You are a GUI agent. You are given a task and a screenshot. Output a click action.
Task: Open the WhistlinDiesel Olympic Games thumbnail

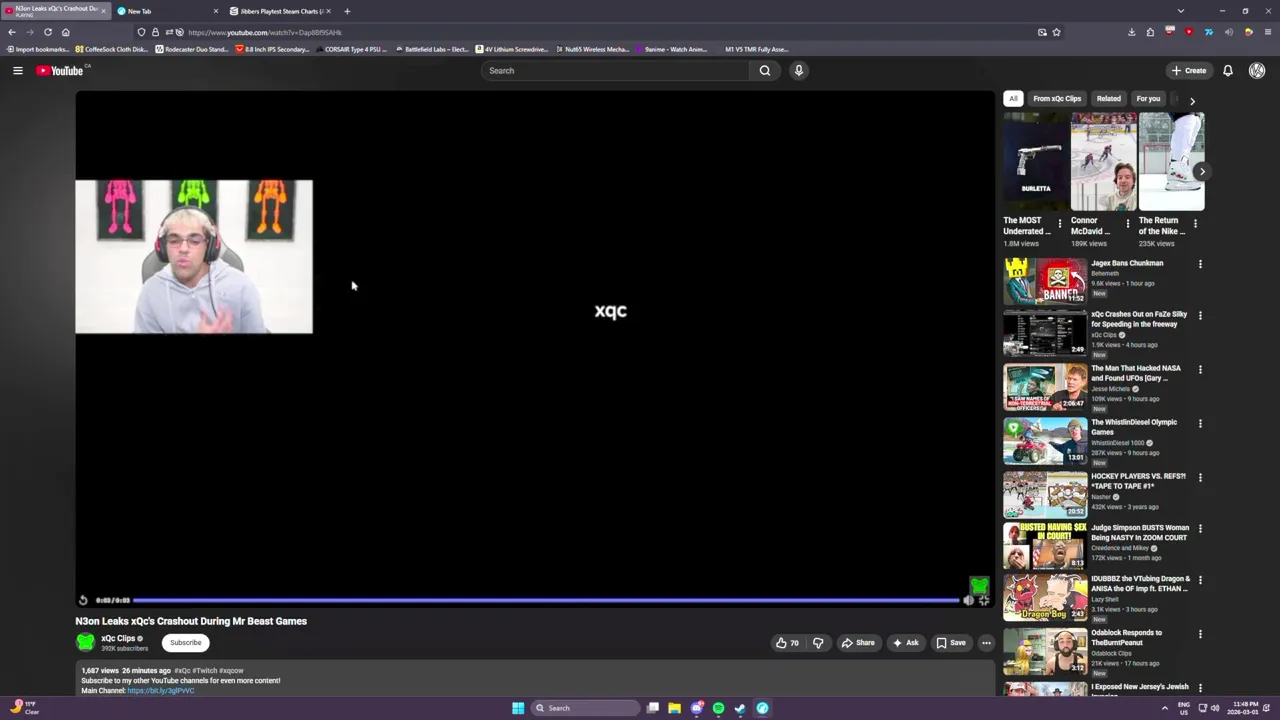[1045, 441]
